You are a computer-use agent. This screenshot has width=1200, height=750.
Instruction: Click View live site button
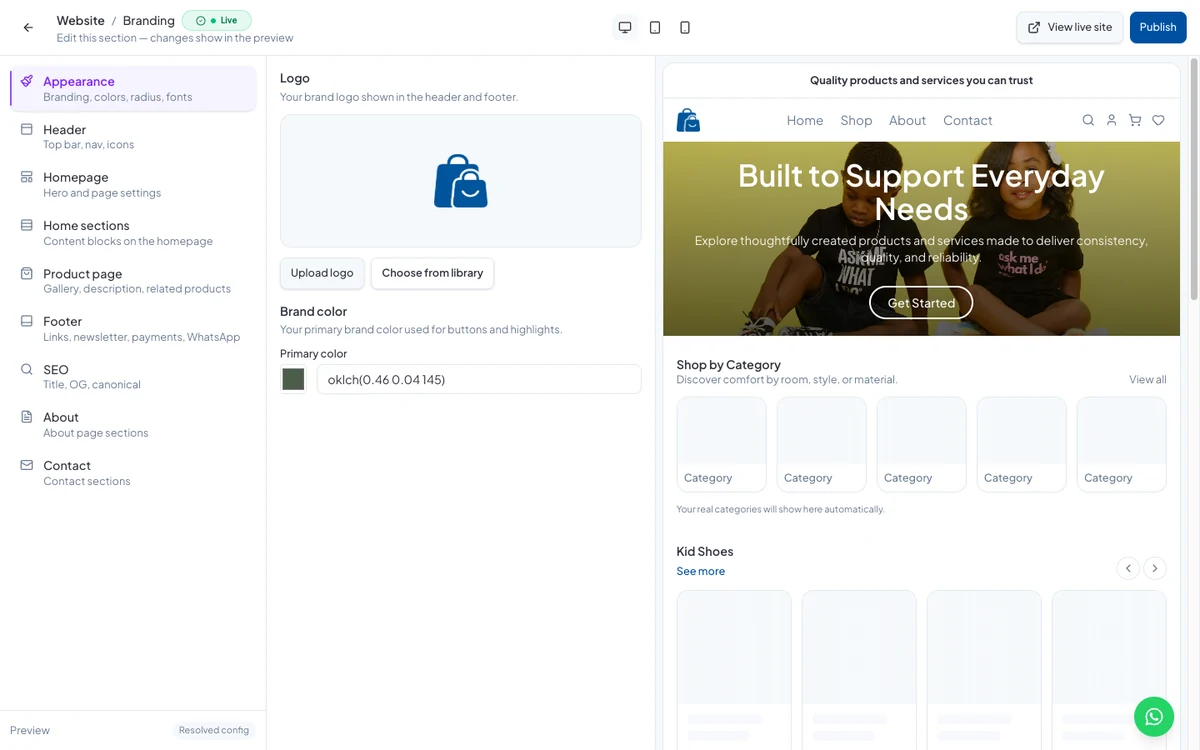pyautogui.click(x=1070, y=27)
